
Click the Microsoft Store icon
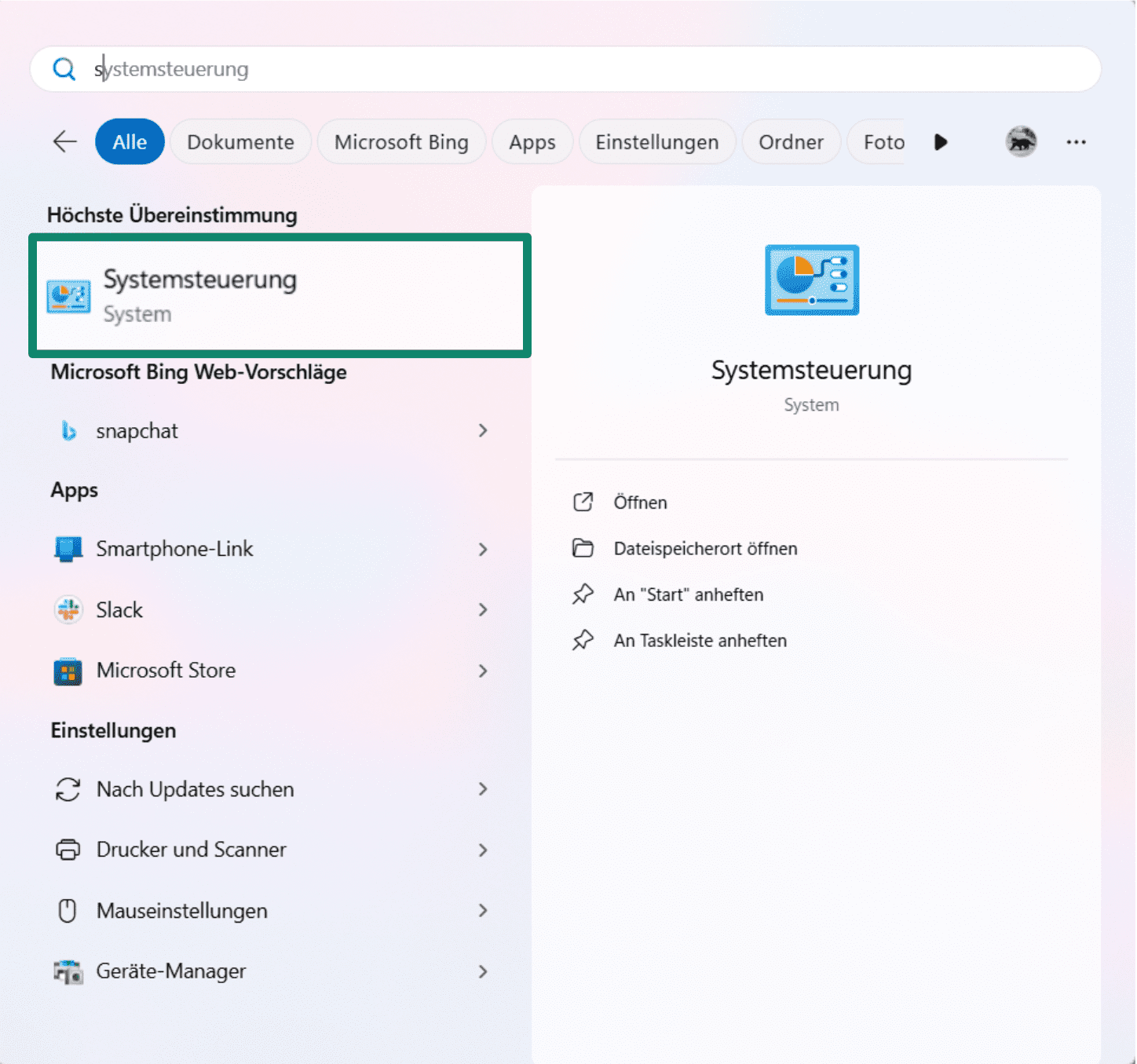(x=69, y=671)
